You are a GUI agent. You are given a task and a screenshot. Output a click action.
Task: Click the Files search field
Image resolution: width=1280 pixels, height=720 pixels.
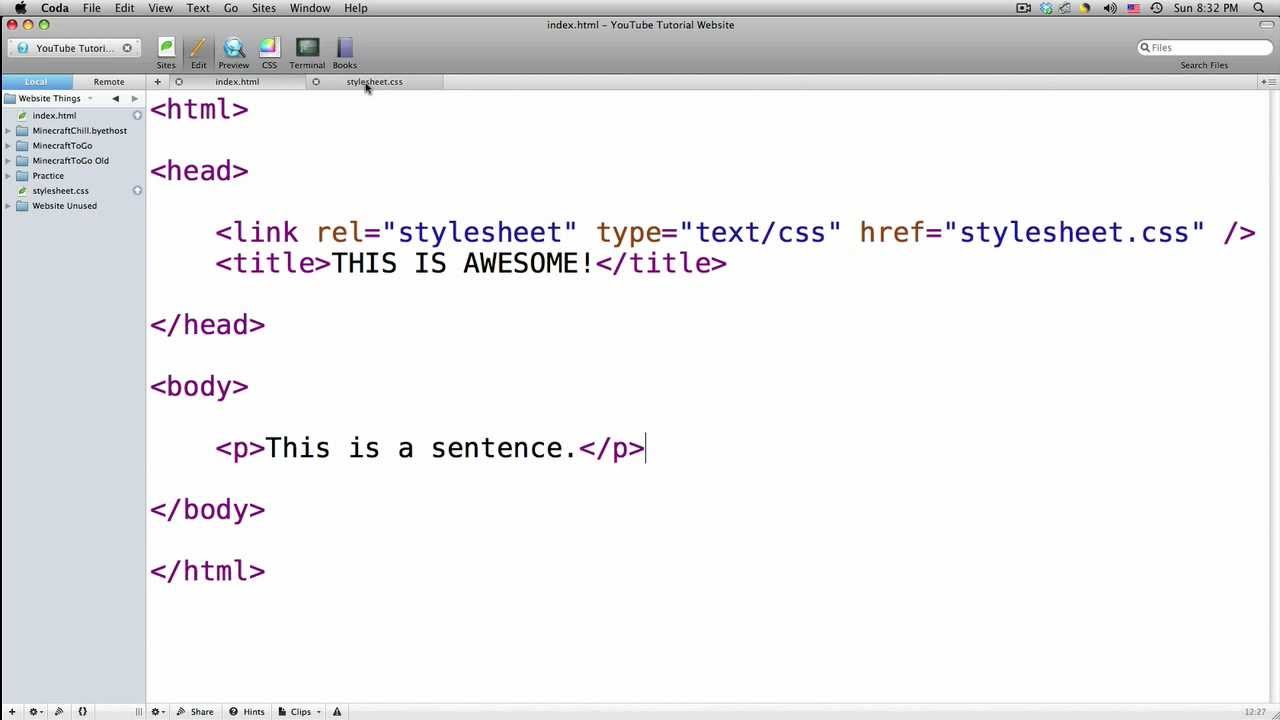pyautogui.click(x=1205, y=48)
